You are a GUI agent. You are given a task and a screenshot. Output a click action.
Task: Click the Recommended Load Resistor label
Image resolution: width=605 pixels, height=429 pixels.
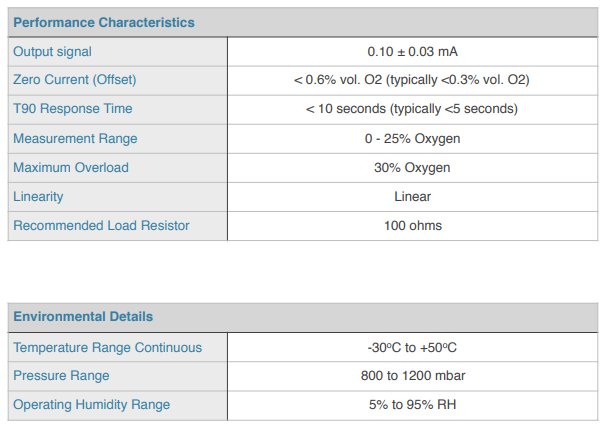tap(101, 225)
